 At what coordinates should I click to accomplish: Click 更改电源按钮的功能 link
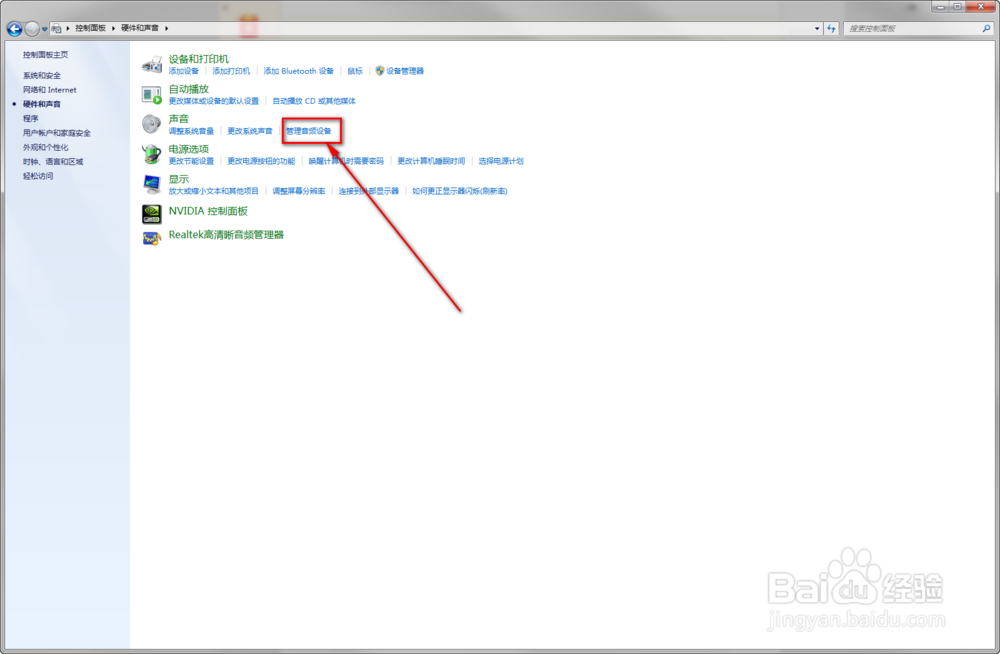(x=261, y=161)
